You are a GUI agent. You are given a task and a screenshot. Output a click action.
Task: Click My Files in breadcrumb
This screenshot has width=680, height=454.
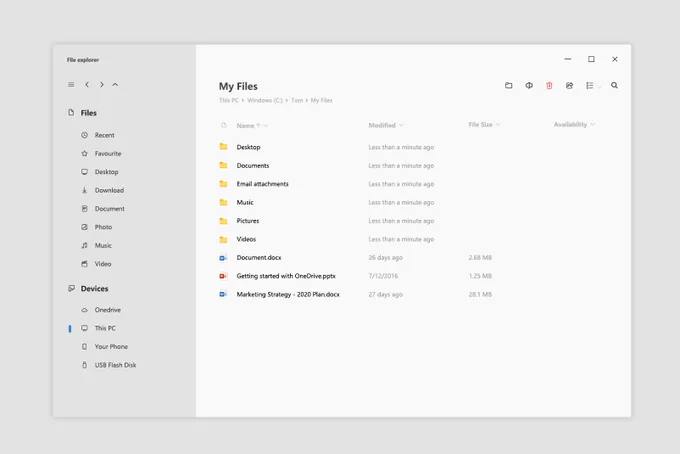[x=321, y=100]
